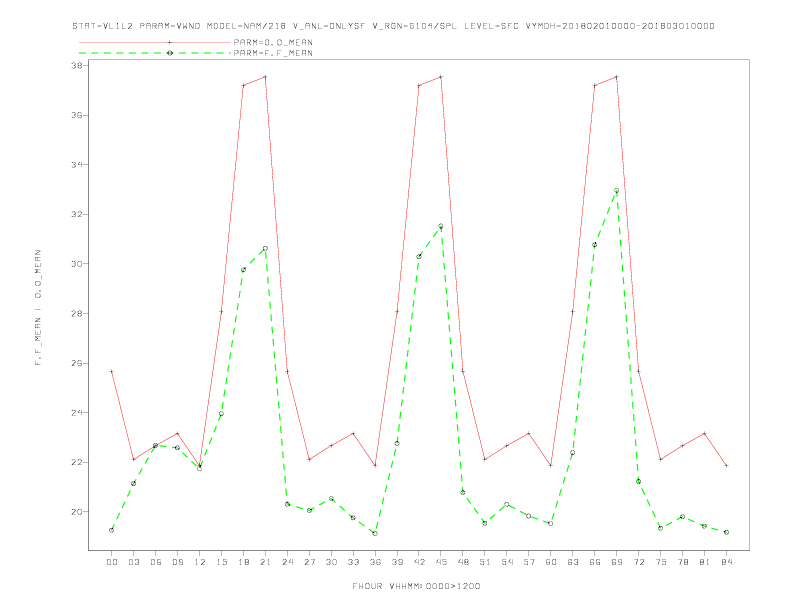This screenshot has width=792, height=612.
Task: Click green circle data point at hour 00
Action: (x=112, y=530)
